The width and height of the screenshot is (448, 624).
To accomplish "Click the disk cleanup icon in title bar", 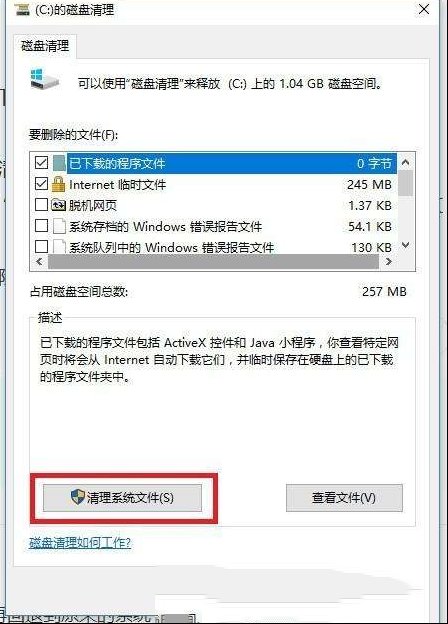I will coord(22,10).
